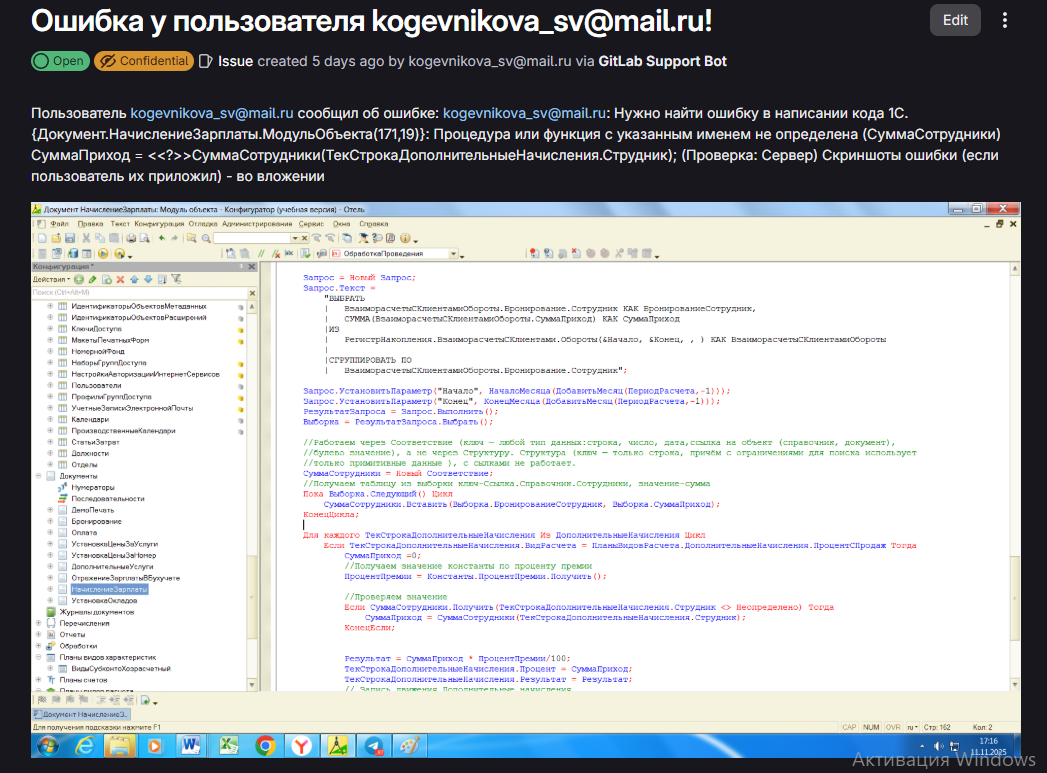Open the toolbar search field dropdown arrow
Image resolution: width=1047 pixels, height=773 pixels.
tap(295, 238)
